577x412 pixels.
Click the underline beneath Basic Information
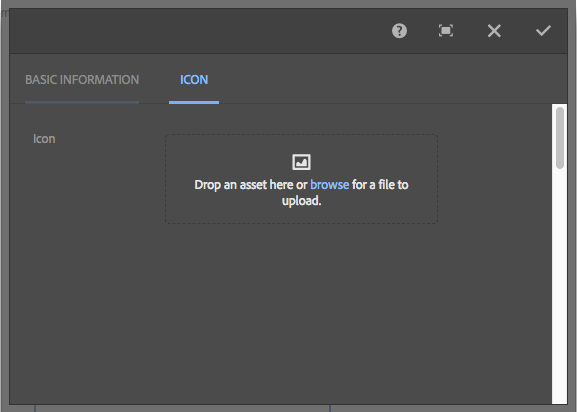click(82, 102)
